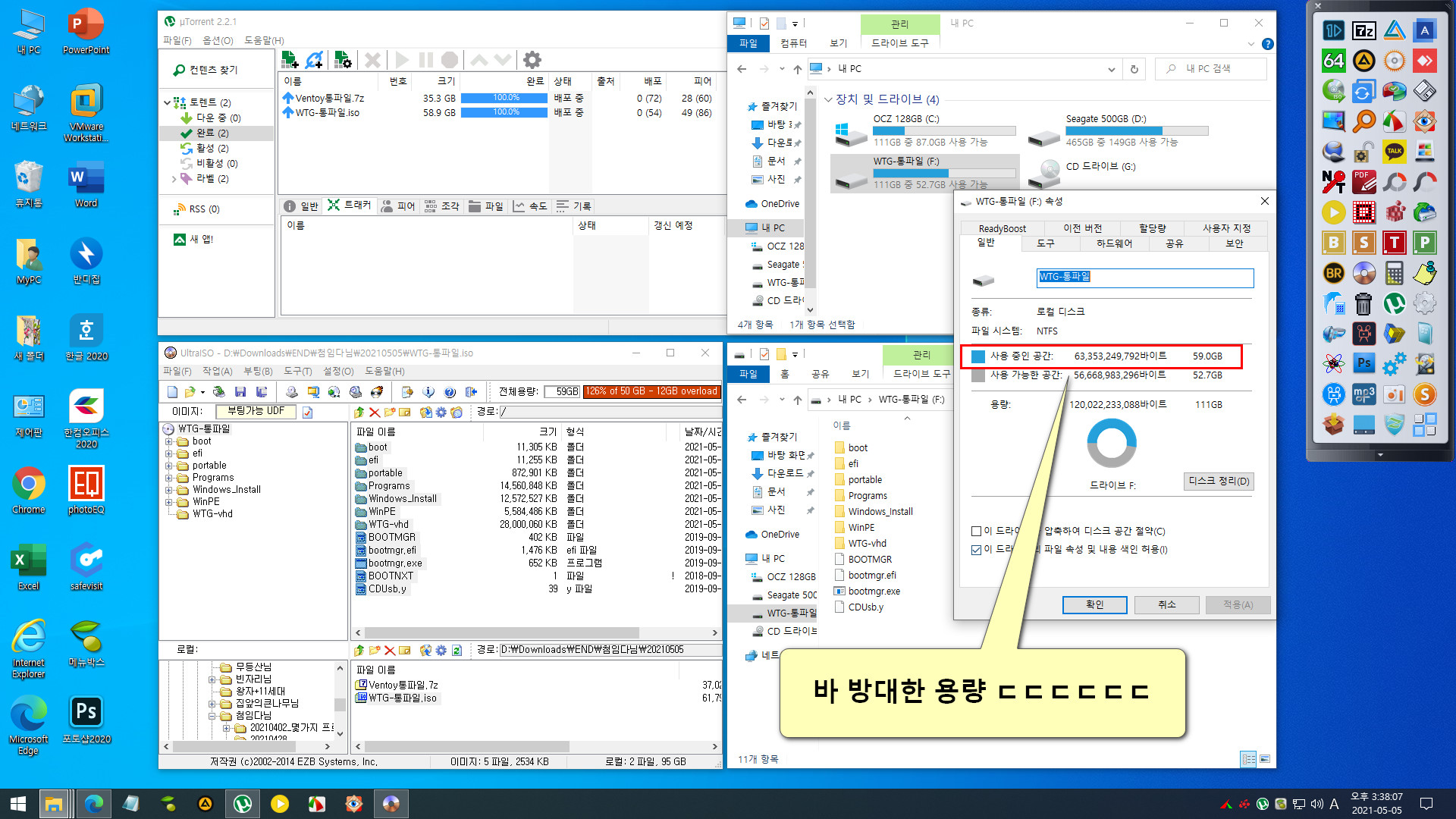The image size is (1456, 819).
Task: Switch to ReadyBoost tab in properties dialog
Action: click(1002, 228)
